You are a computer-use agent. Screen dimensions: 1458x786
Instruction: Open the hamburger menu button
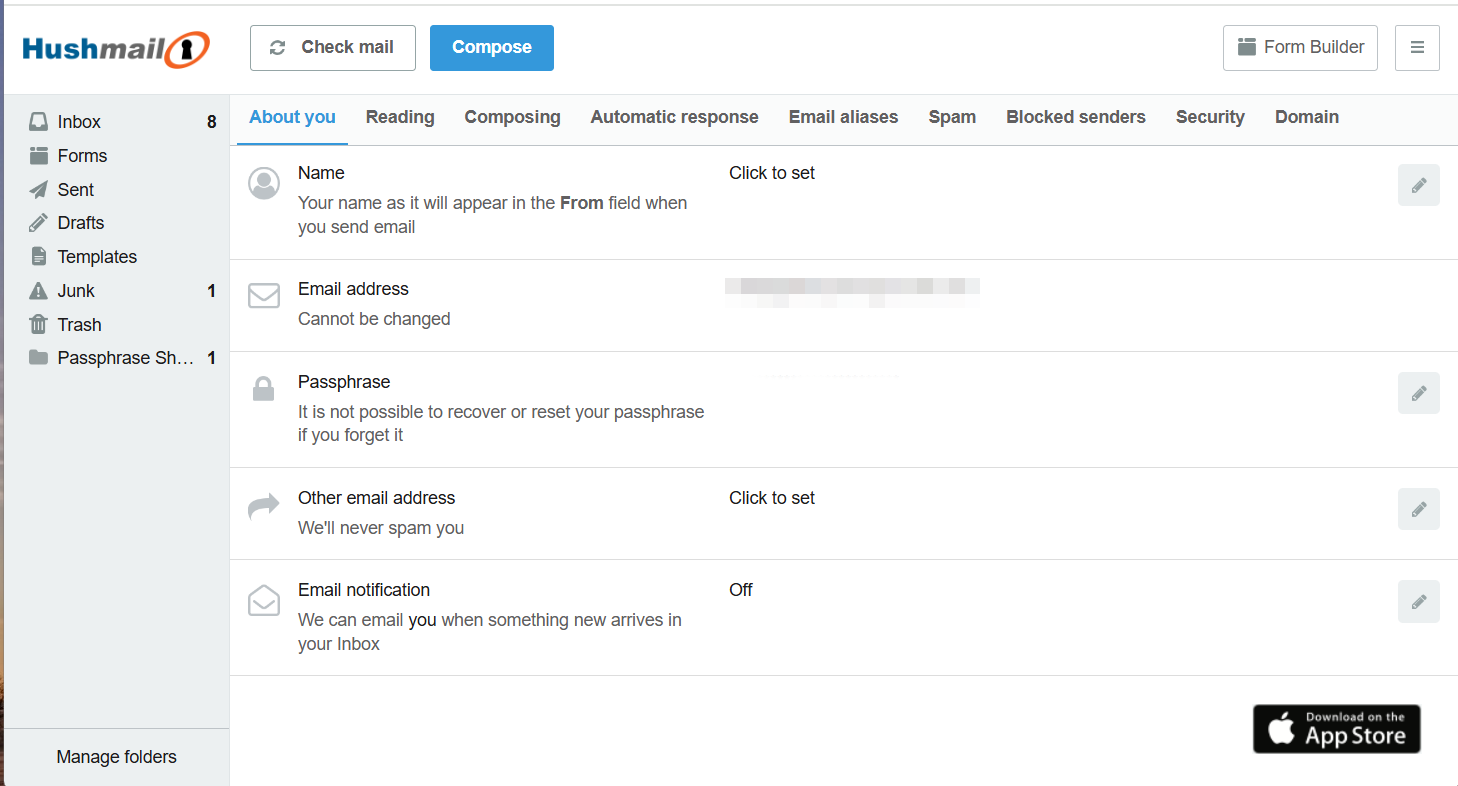pyautogui.click(x=1417, y=48)
